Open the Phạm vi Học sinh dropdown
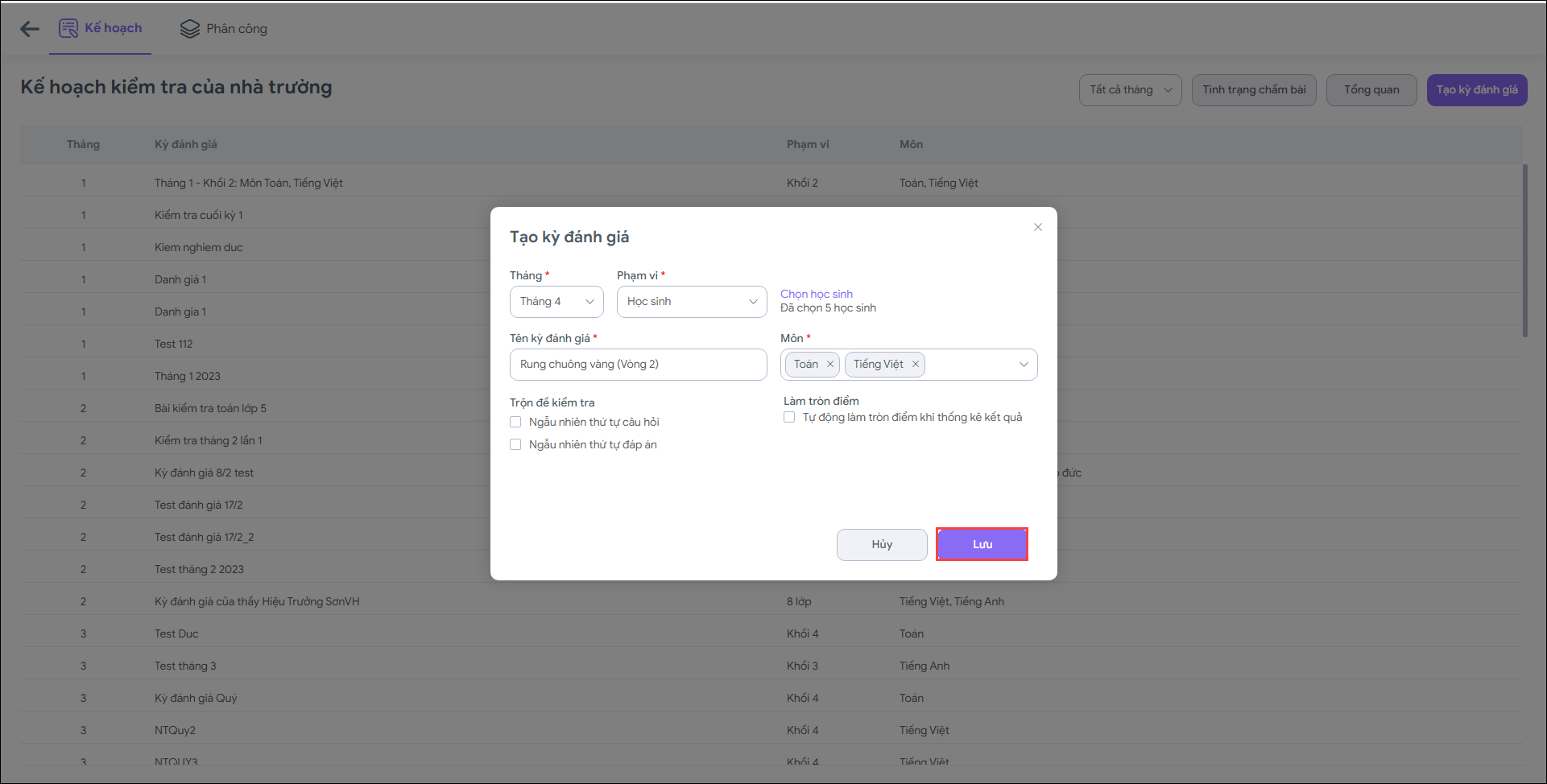The image size is (1547, 784). [x=692, y=302]
